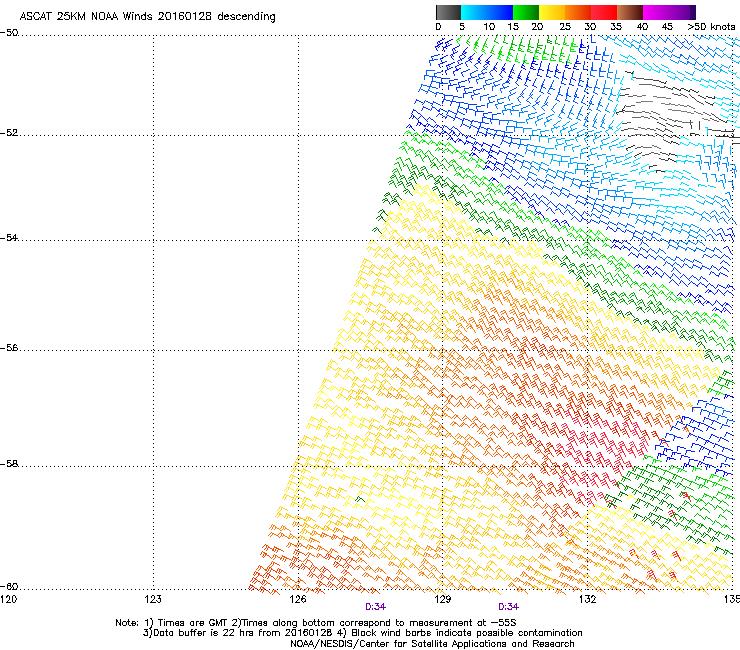Click the latitude label '-50'
This screenshot has width=740, height=650.
click(9, 33)
